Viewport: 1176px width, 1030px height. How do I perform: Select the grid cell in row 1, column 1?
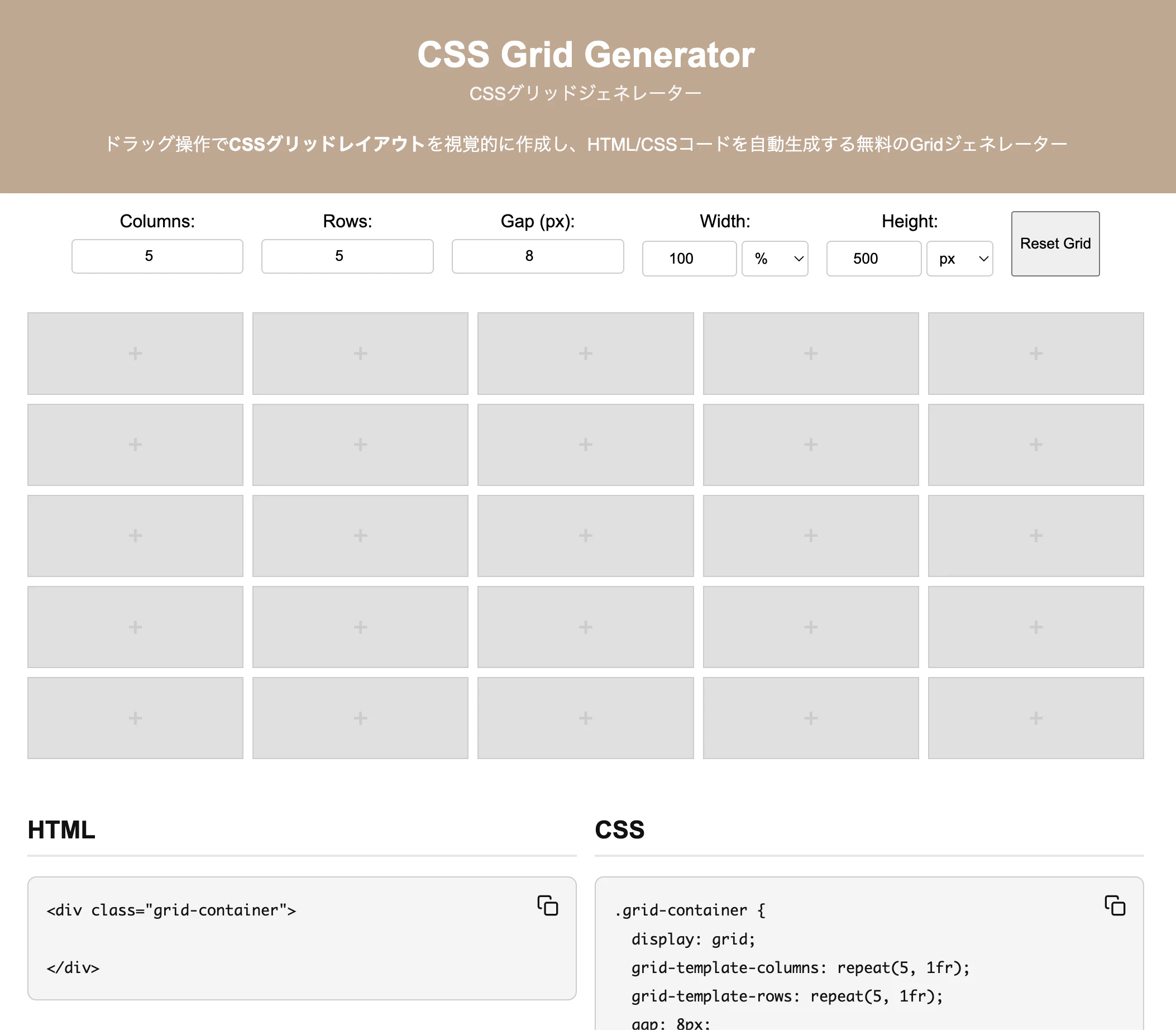(x=135, y=354)
